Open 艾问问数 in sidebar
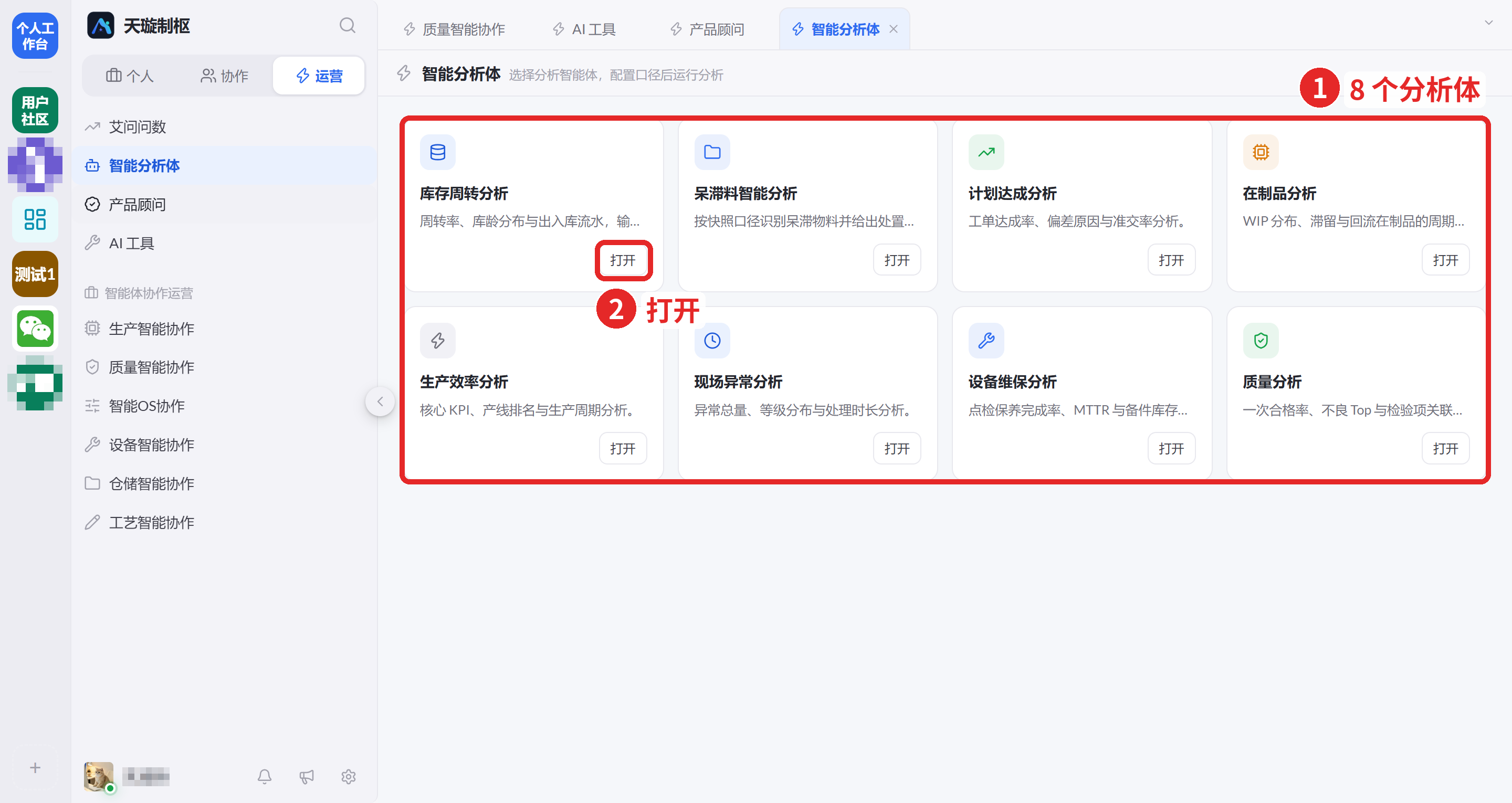The width and height of the screenshot is (1512, 803). 225,127
